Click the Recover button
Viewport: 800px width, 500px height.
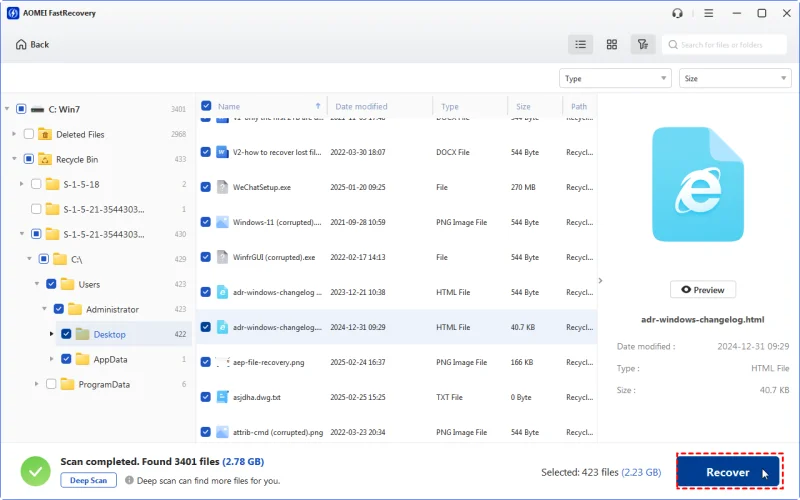pyautogui.click(x=727, y=472)
